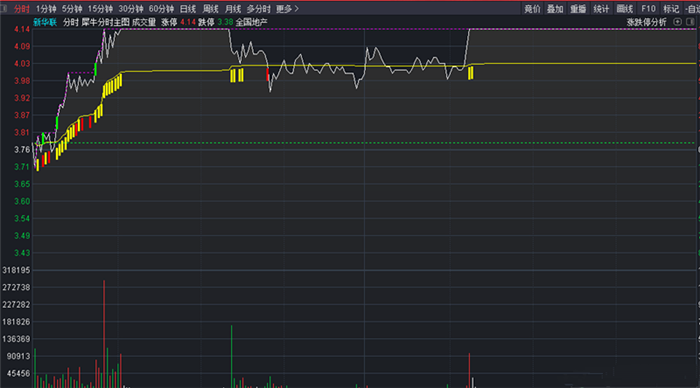The image size is (700, 388).
Task: Open the -自选 watchlist button
Action: click(692, 9)
